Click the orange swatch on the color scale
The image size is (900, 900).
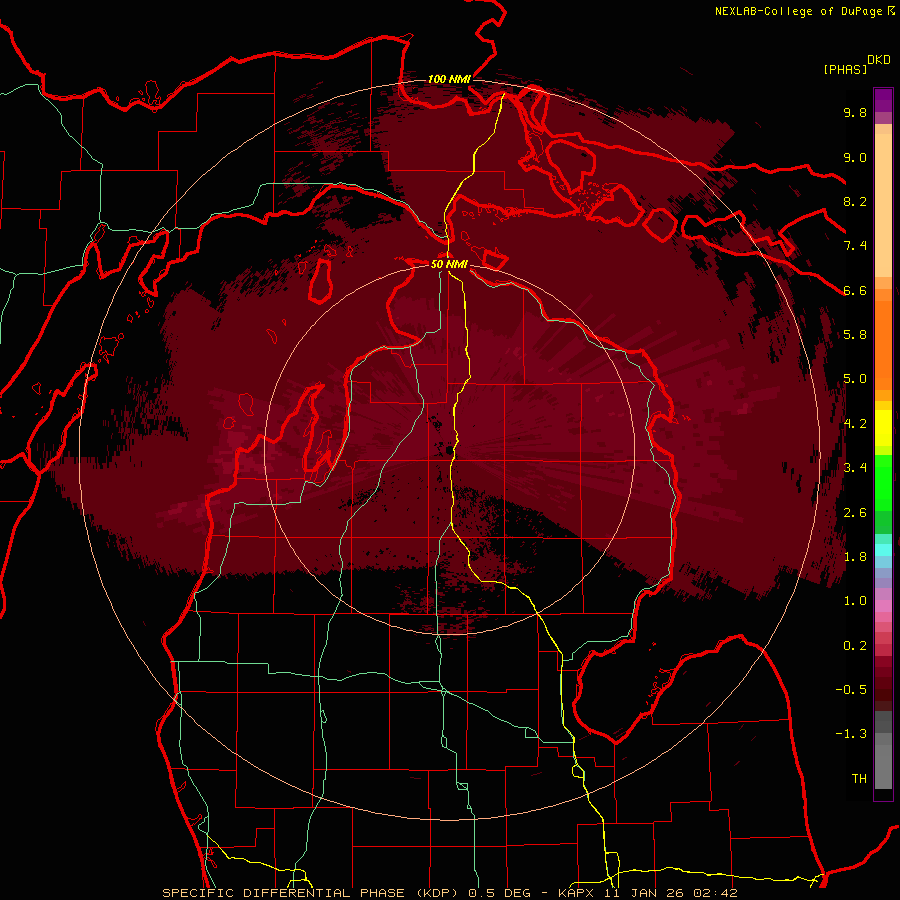coord(883,343)
